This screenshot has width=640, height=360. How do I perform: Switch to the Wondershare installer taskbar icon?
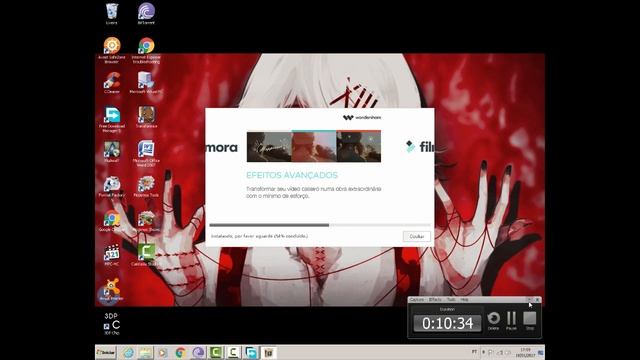[x=268, y=353]
